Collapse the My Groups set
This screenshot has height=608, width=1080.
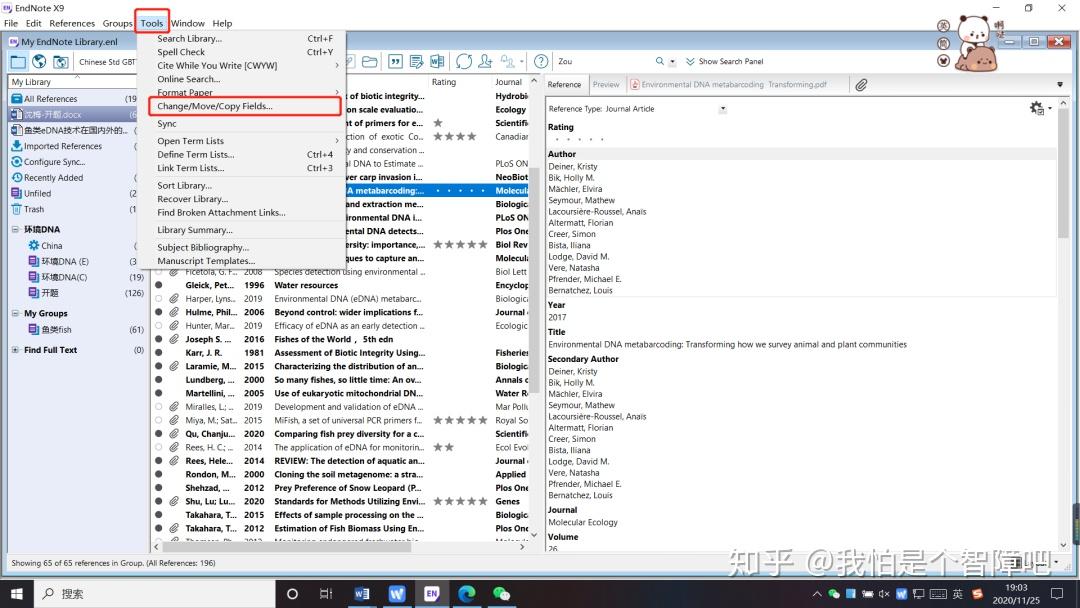15,313
